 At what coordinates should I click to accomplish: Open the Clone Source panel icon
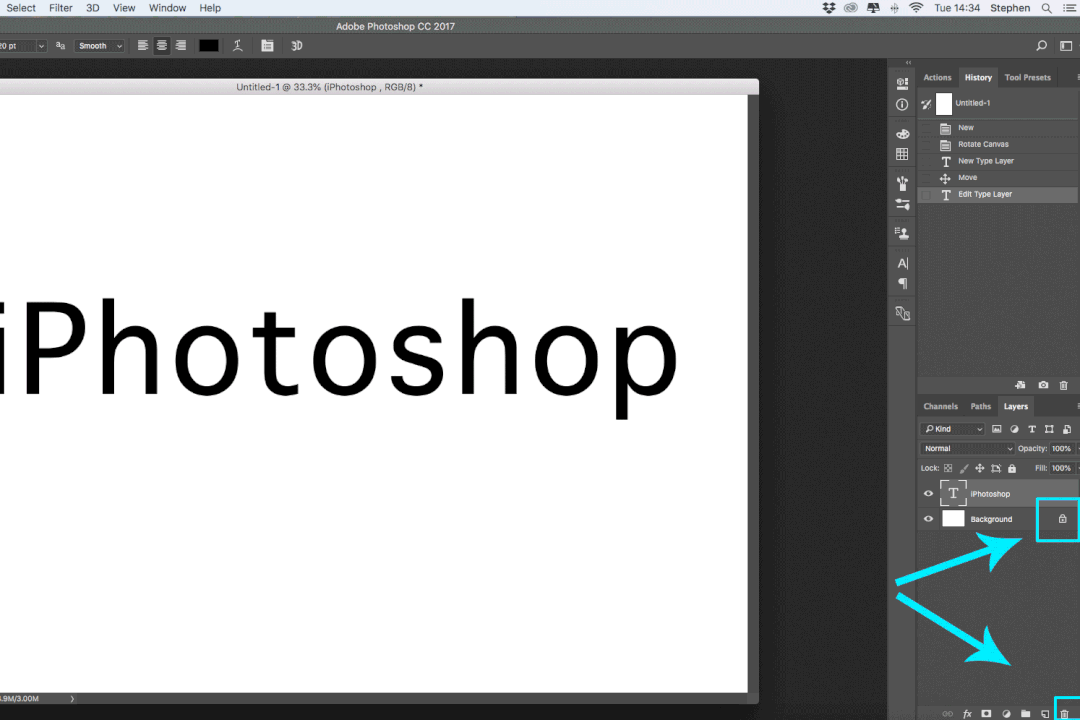coord(902,234)
